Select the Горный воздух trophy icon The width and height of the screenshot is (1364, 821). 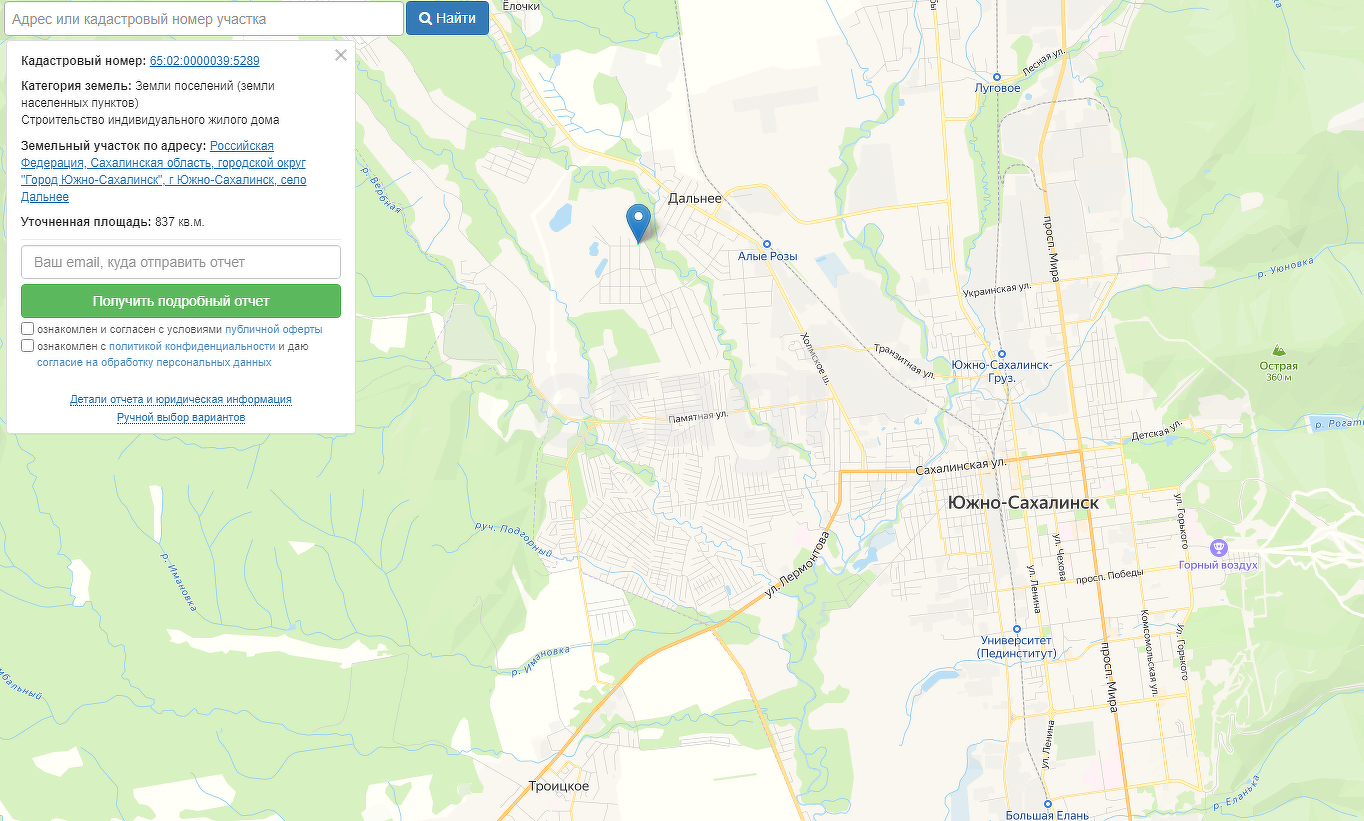[1217, 547]
